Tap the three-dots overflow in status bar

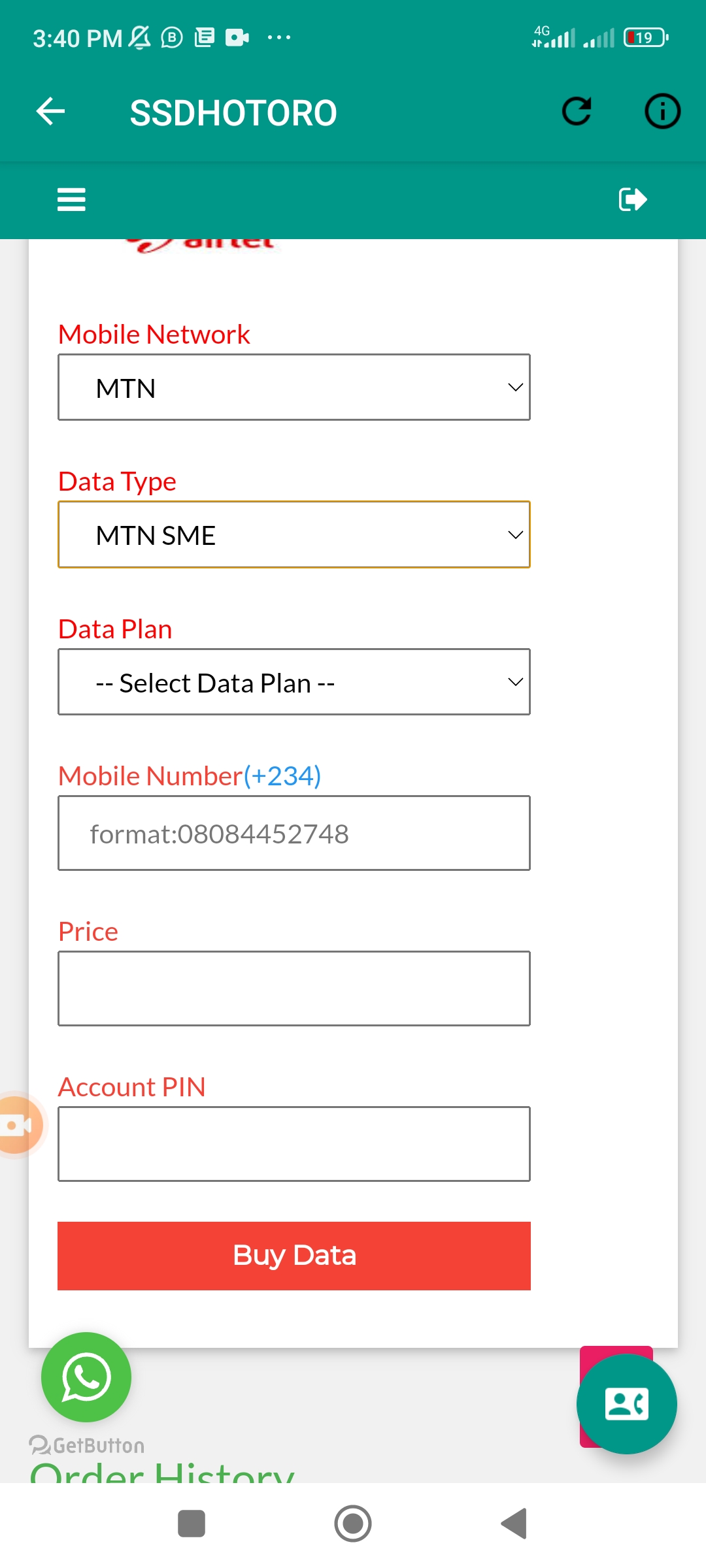(x=279, y=37)
